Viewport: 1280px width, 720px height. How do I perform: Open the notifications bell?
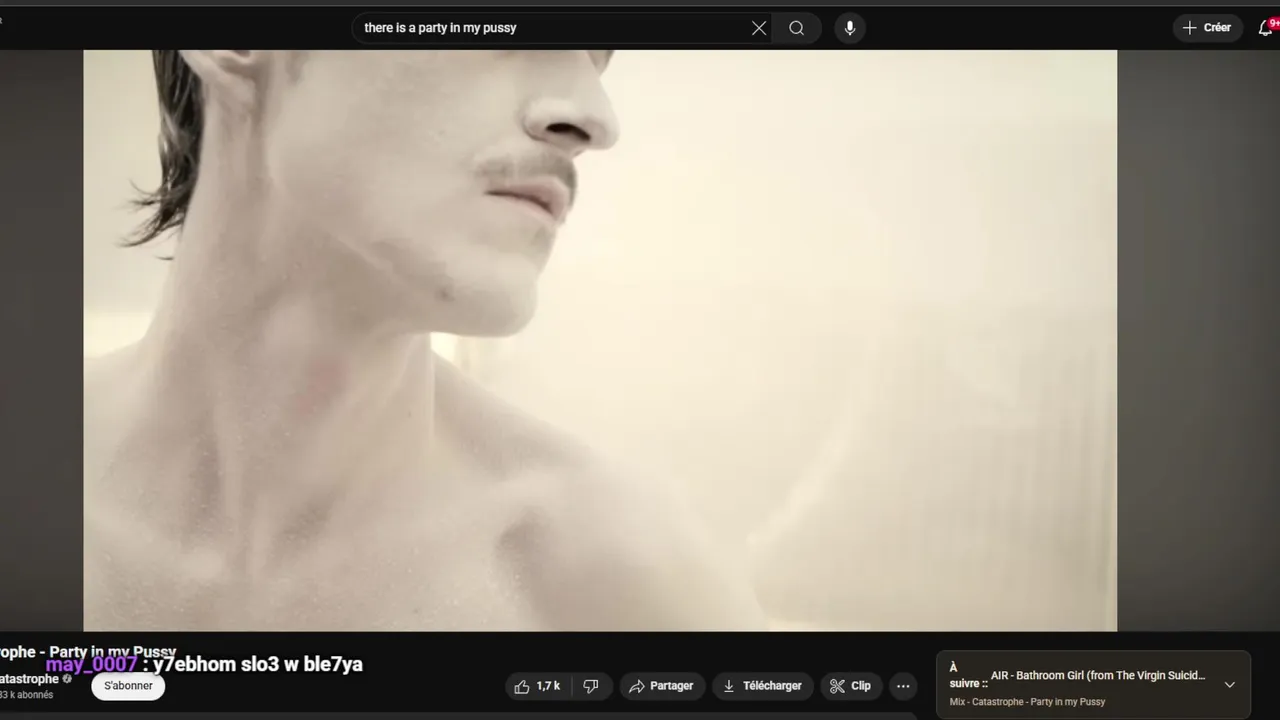point(1266,28)
